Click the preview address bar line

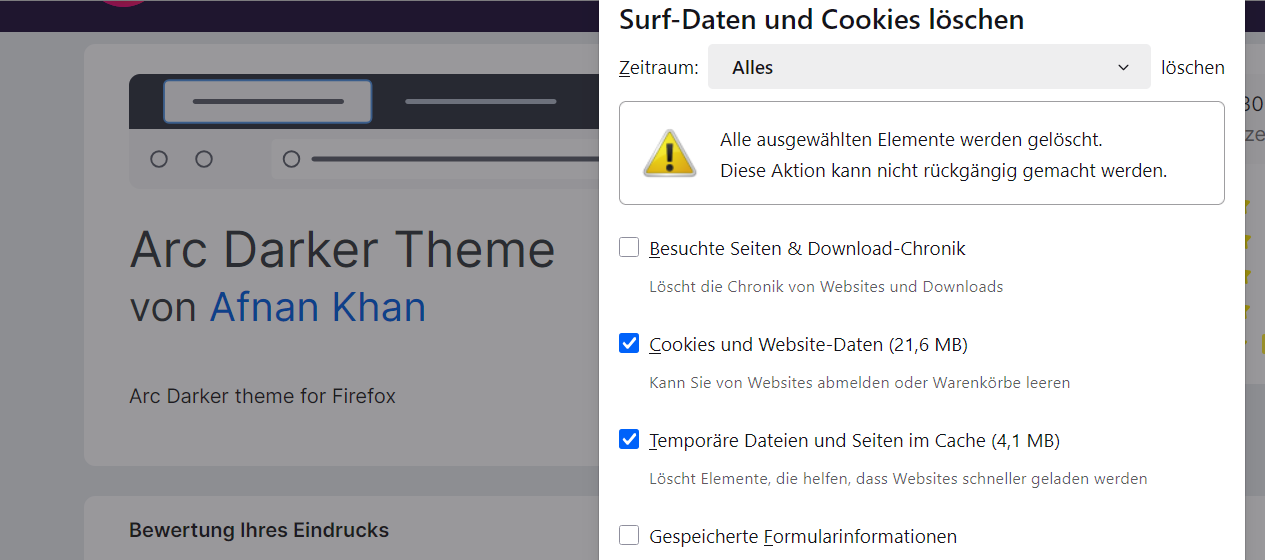[x=450, y=159]
